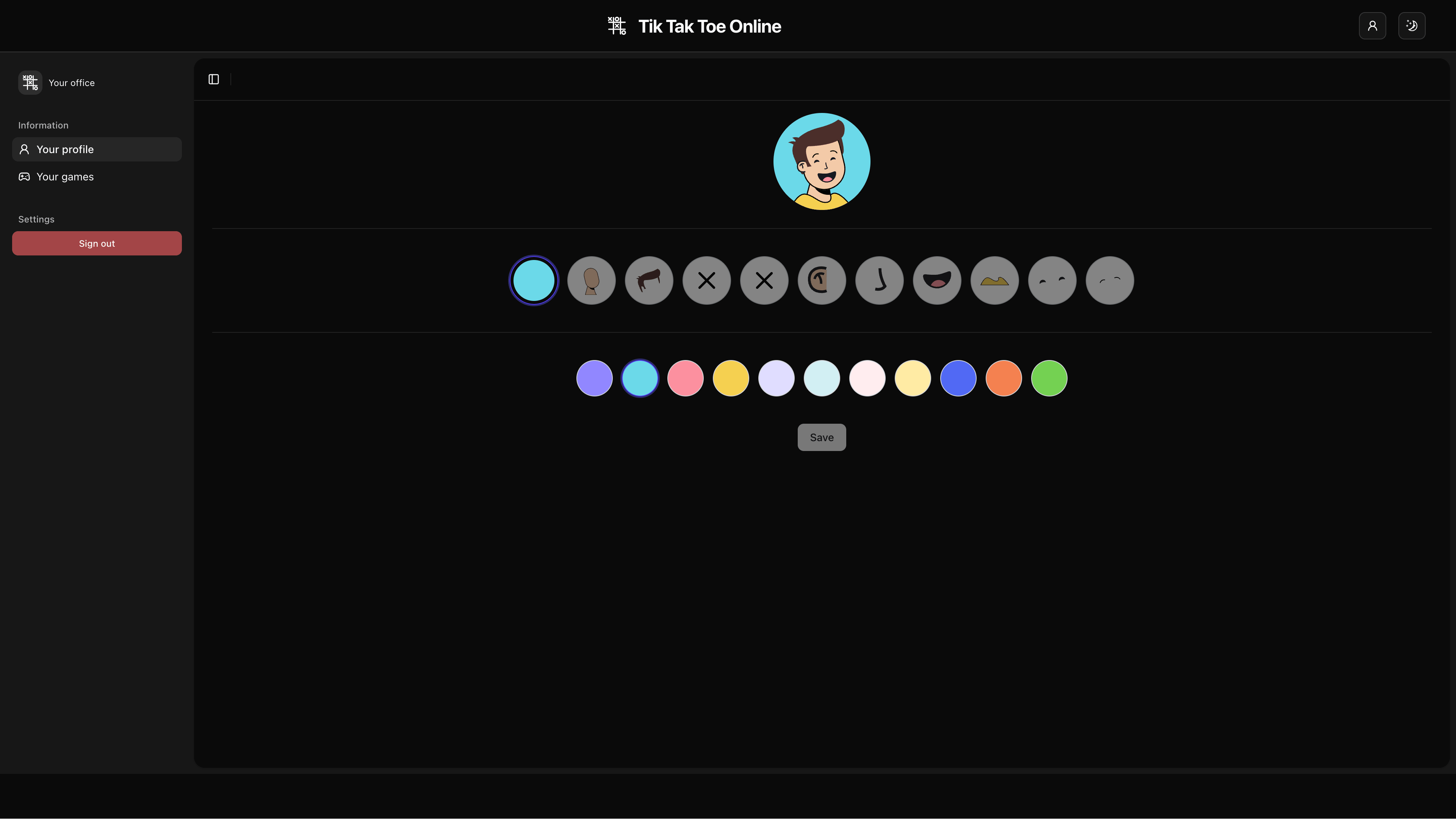
Task: Click the avatar preview image
Action: click(821, 161)
